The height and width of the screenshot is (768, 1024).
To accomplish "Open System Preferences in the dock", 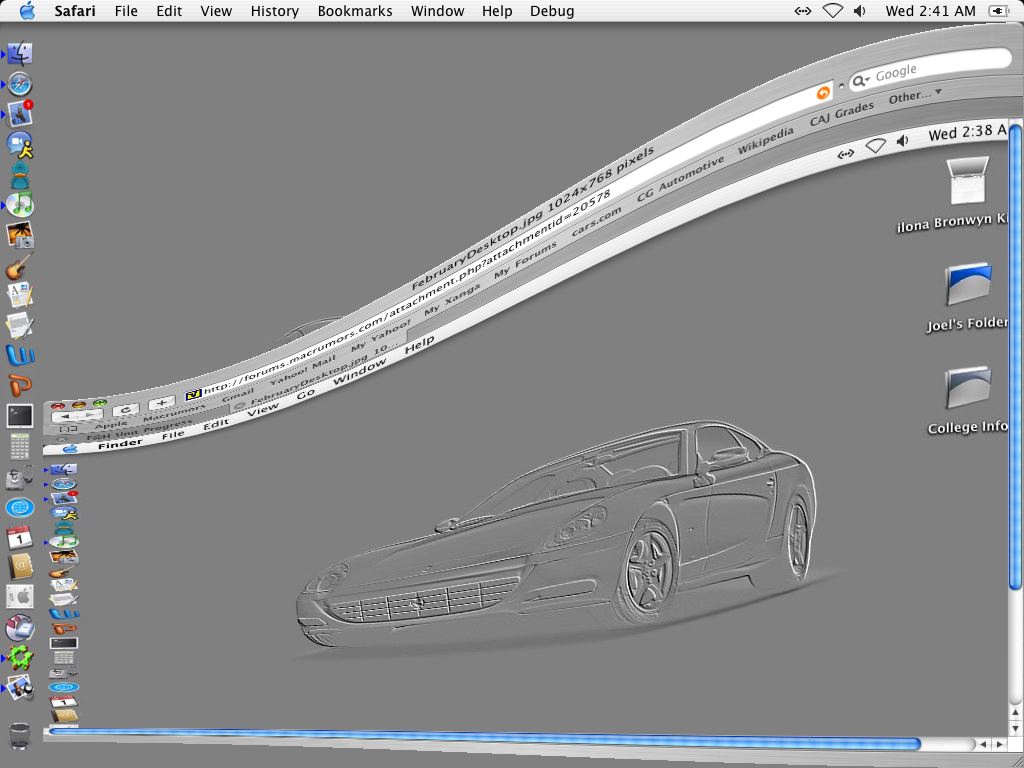I will click(x=20, y=597).
